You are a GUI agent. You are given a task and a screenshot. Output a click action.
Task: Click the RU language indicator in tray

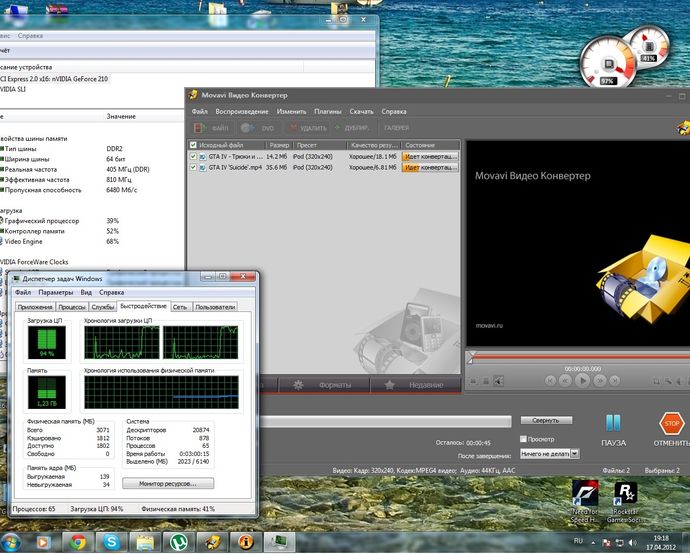coord(578,541)
